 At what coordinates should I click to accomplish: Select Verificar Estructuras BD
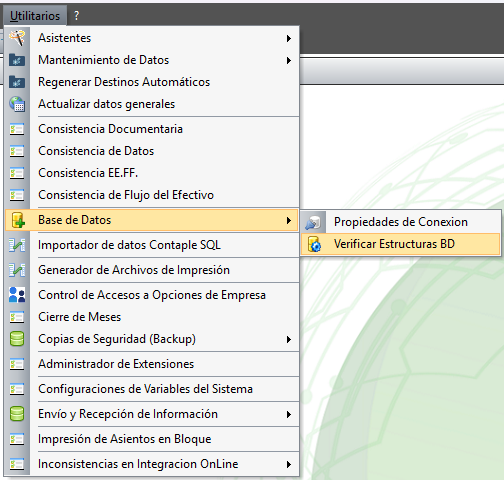coord(401,244)
